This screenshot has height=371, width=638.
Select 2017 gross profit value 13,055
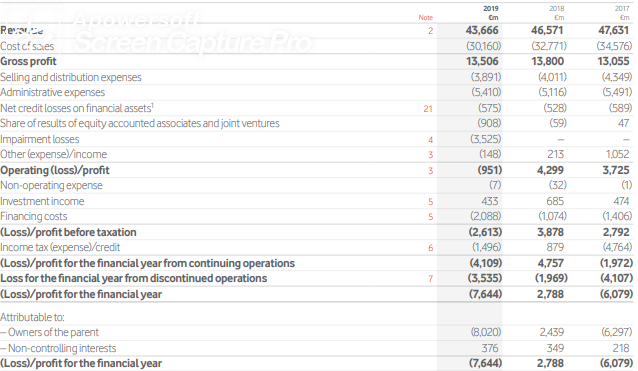(x=614, y=61)
